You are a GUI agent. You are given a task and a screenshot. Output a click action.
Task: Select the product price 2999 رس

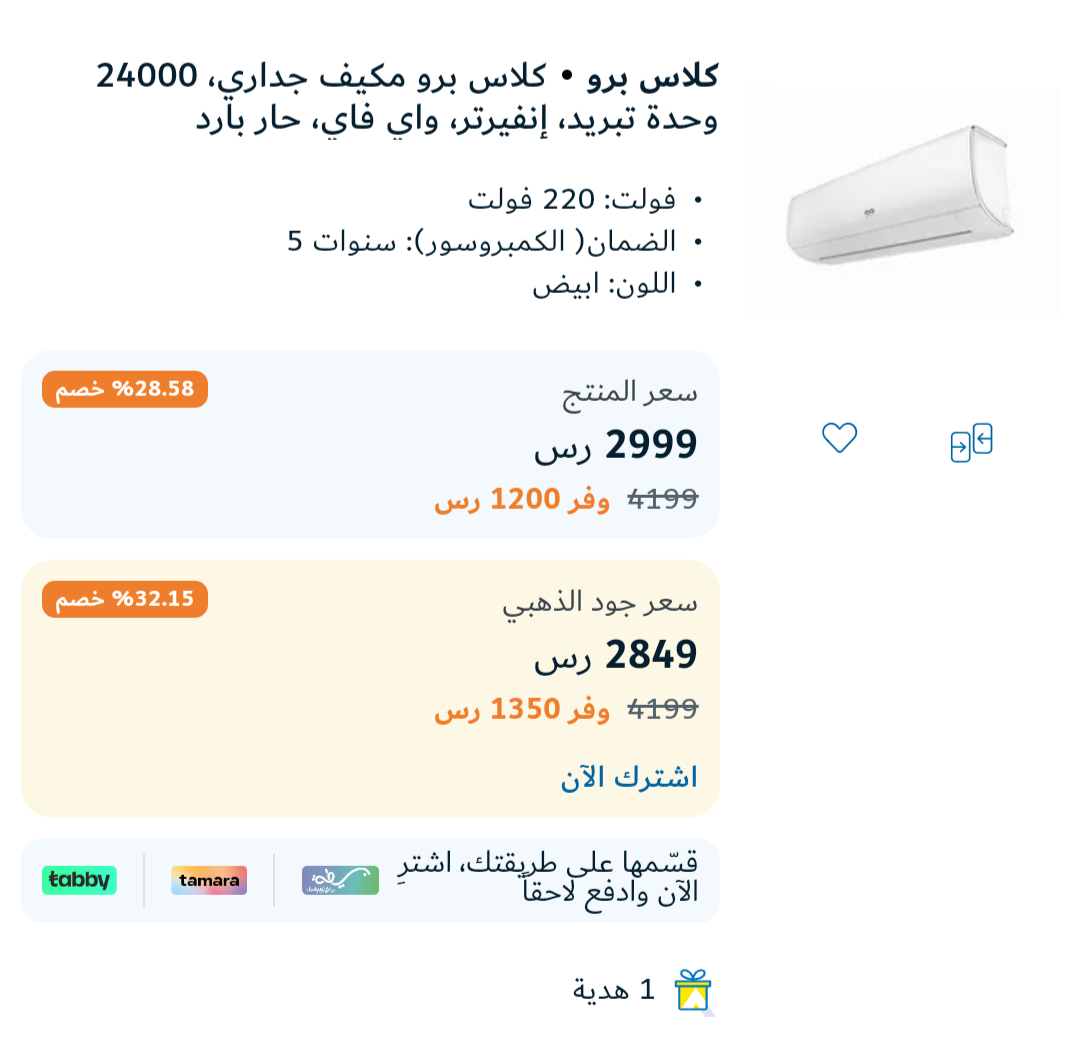click(616, 445)
